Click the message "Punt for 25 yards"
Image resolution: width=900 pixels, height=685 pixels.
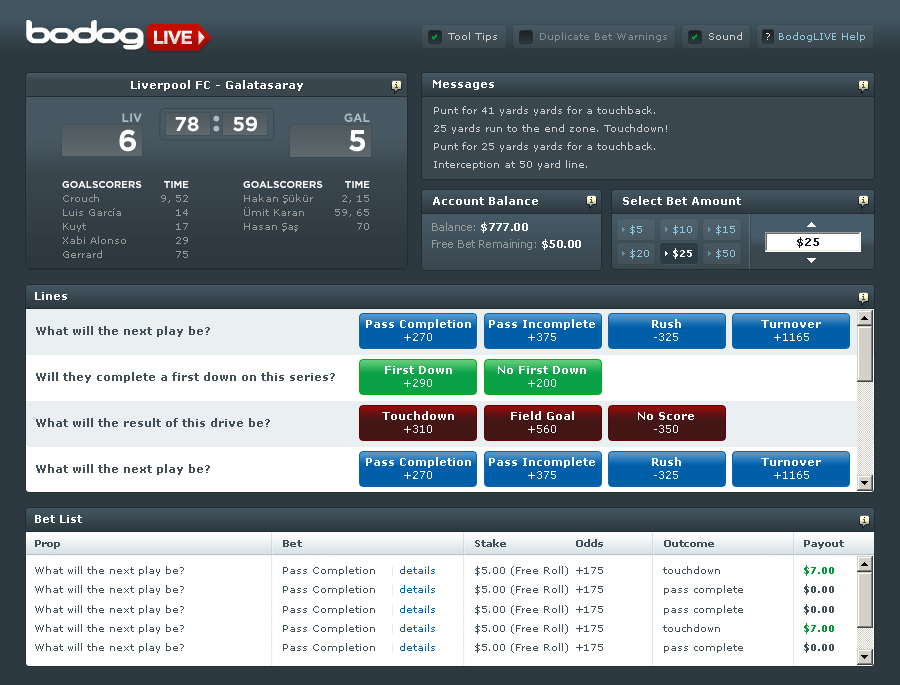[544, 146]
